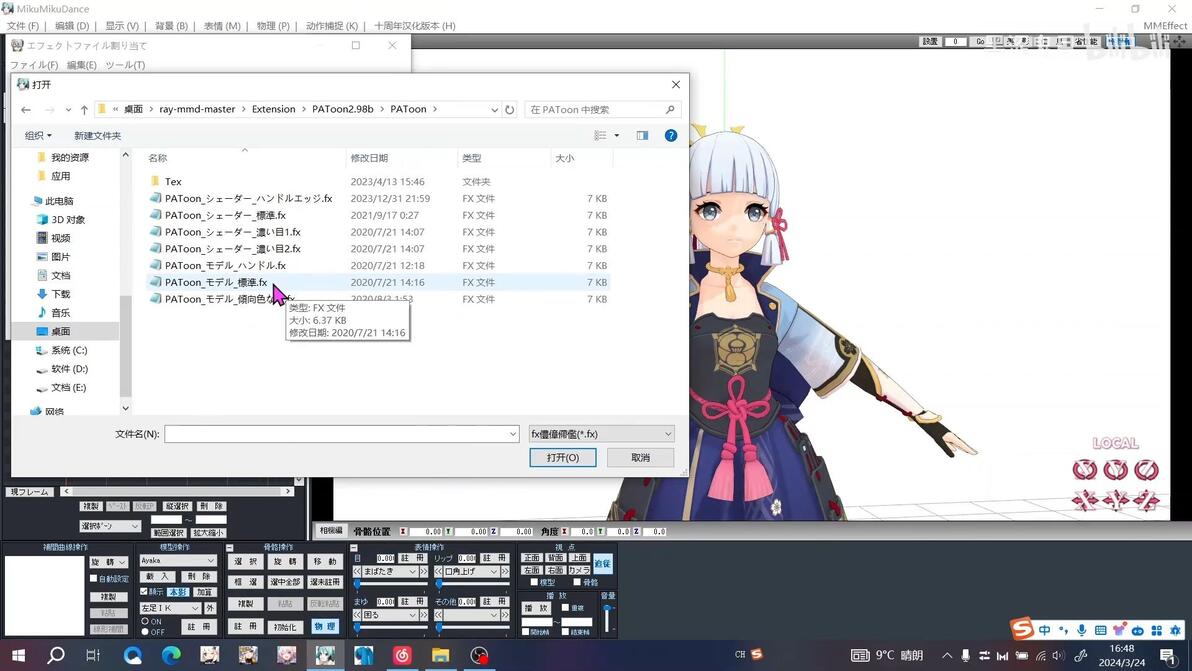Click the 文件名 file name input field
Screen dimensions: 1192x671
pos(341,434)
